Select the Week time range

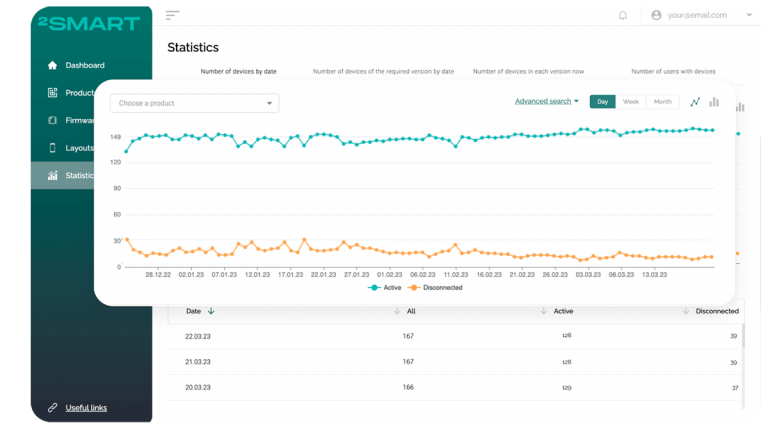631,102
